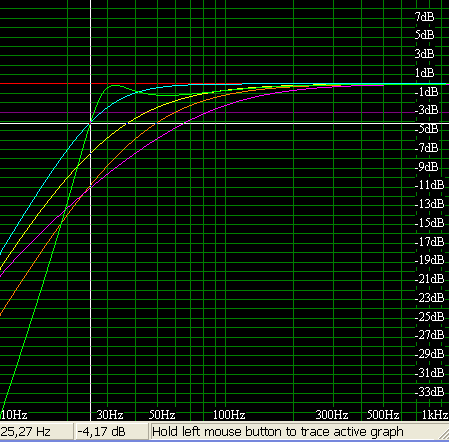Click the 7dB label on the level axis
The height and width of the screenshot is (442, 449).
click(424, 16)
